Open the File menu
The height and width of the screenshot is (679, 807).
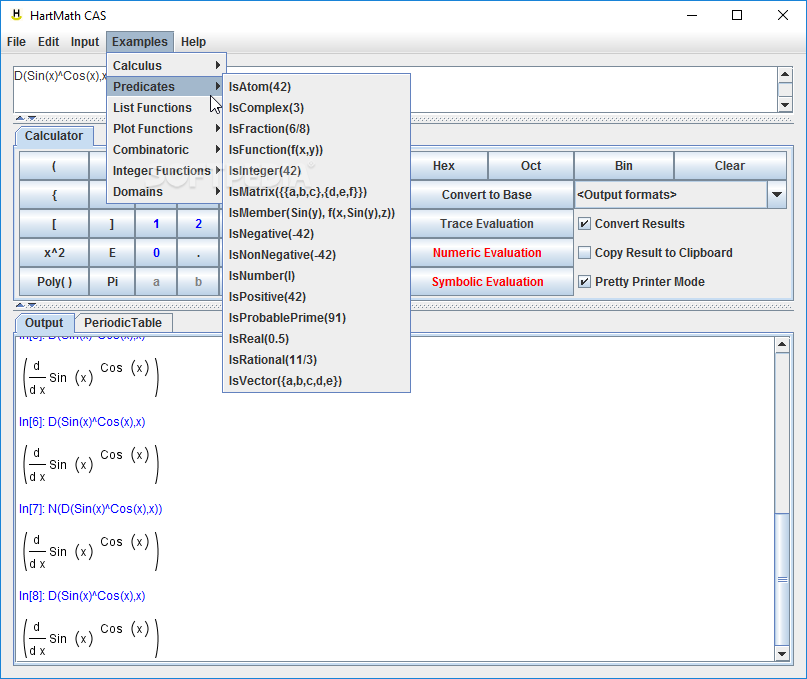coord(16,42)
